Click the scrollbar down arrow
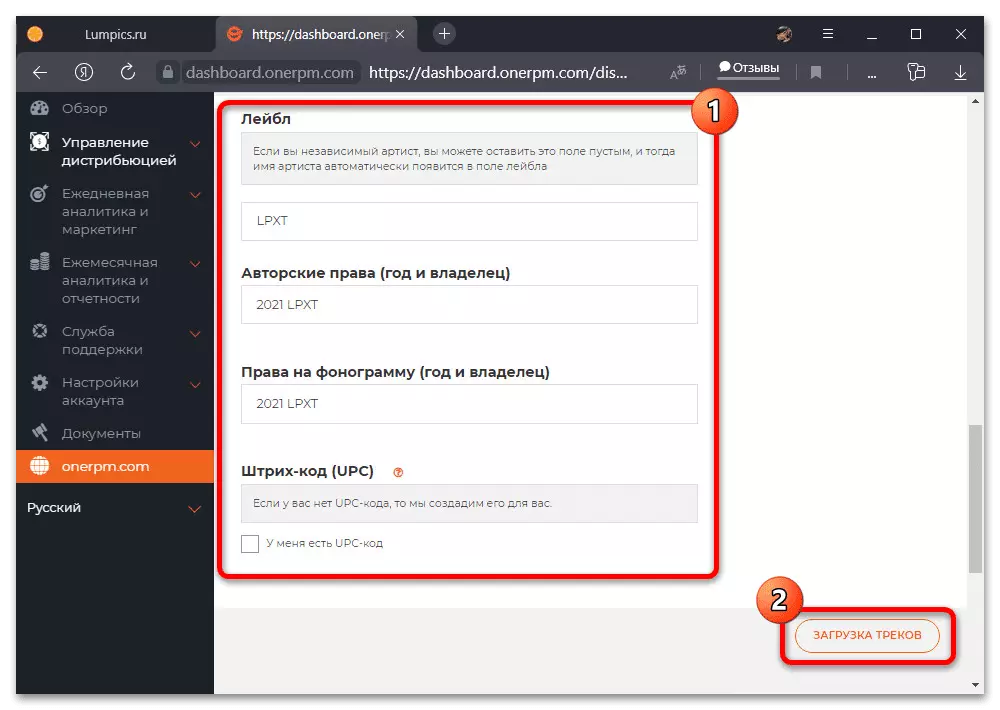This screenshot has height=710, width=1000. pos(975,684)
